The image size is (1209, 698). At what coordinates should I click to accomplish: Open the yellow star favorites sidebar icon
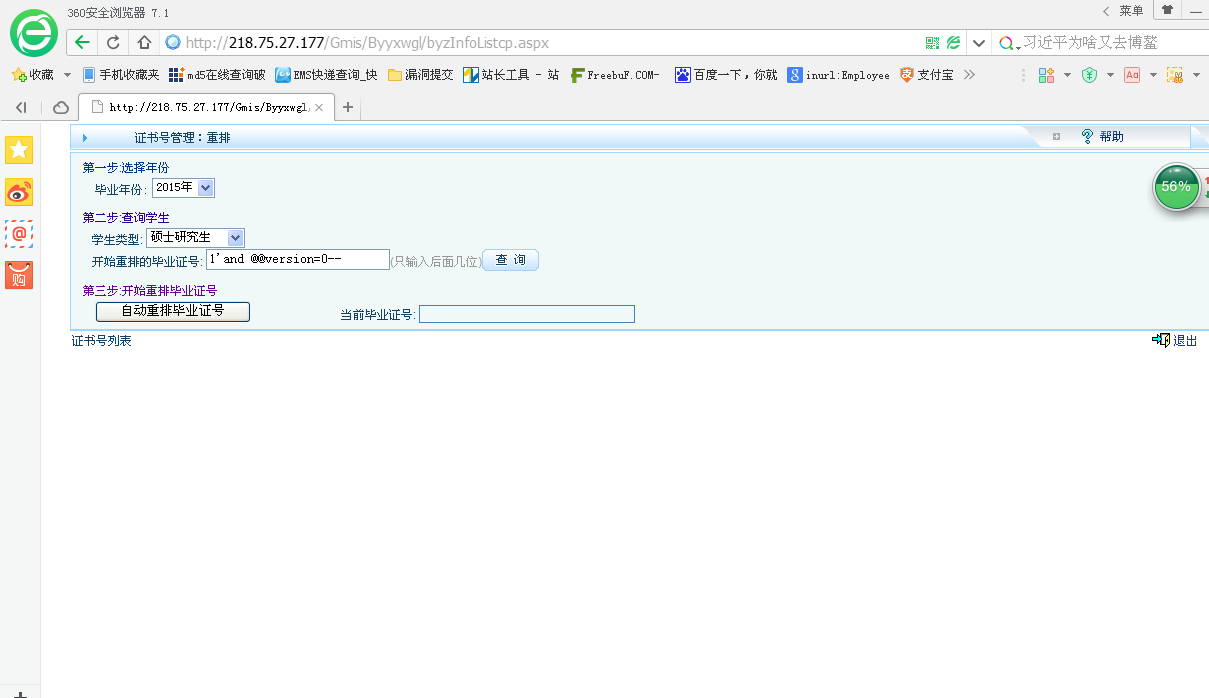[x=20, y=150]
